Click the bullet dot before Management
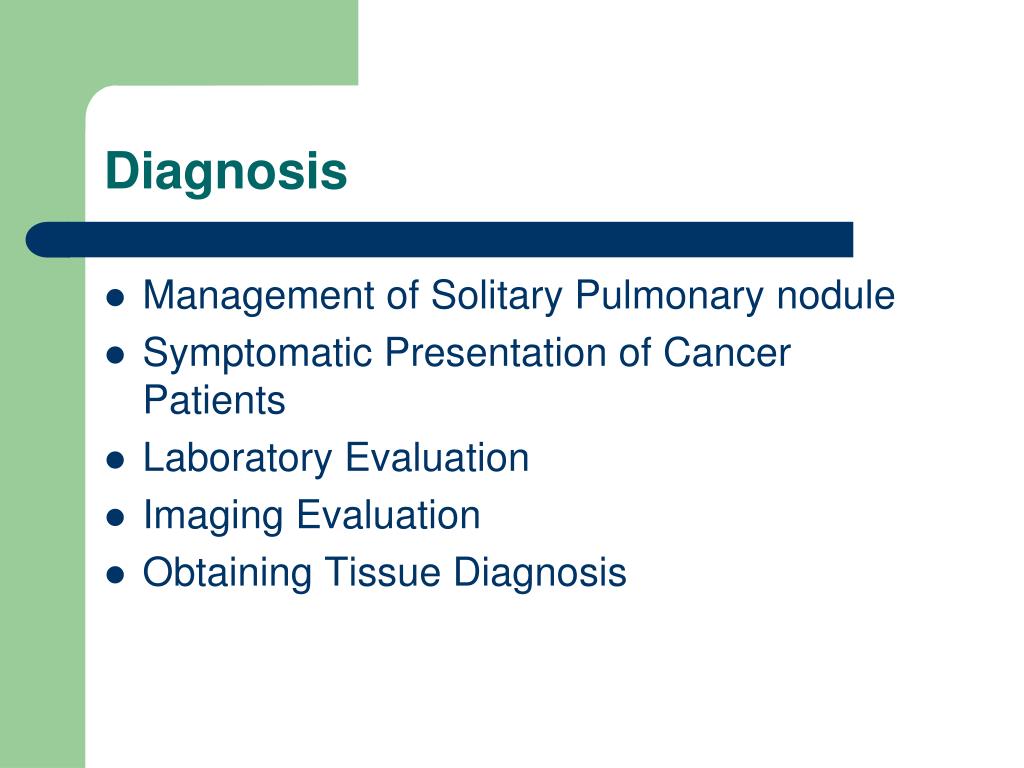Viewport: 1024px width, 768px height. point(115,298)
